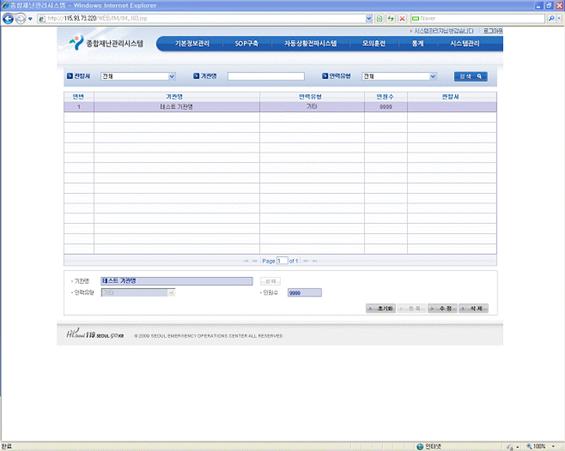Open the 시스템관리 menu

pyautogui.click(x=465, y=44)
